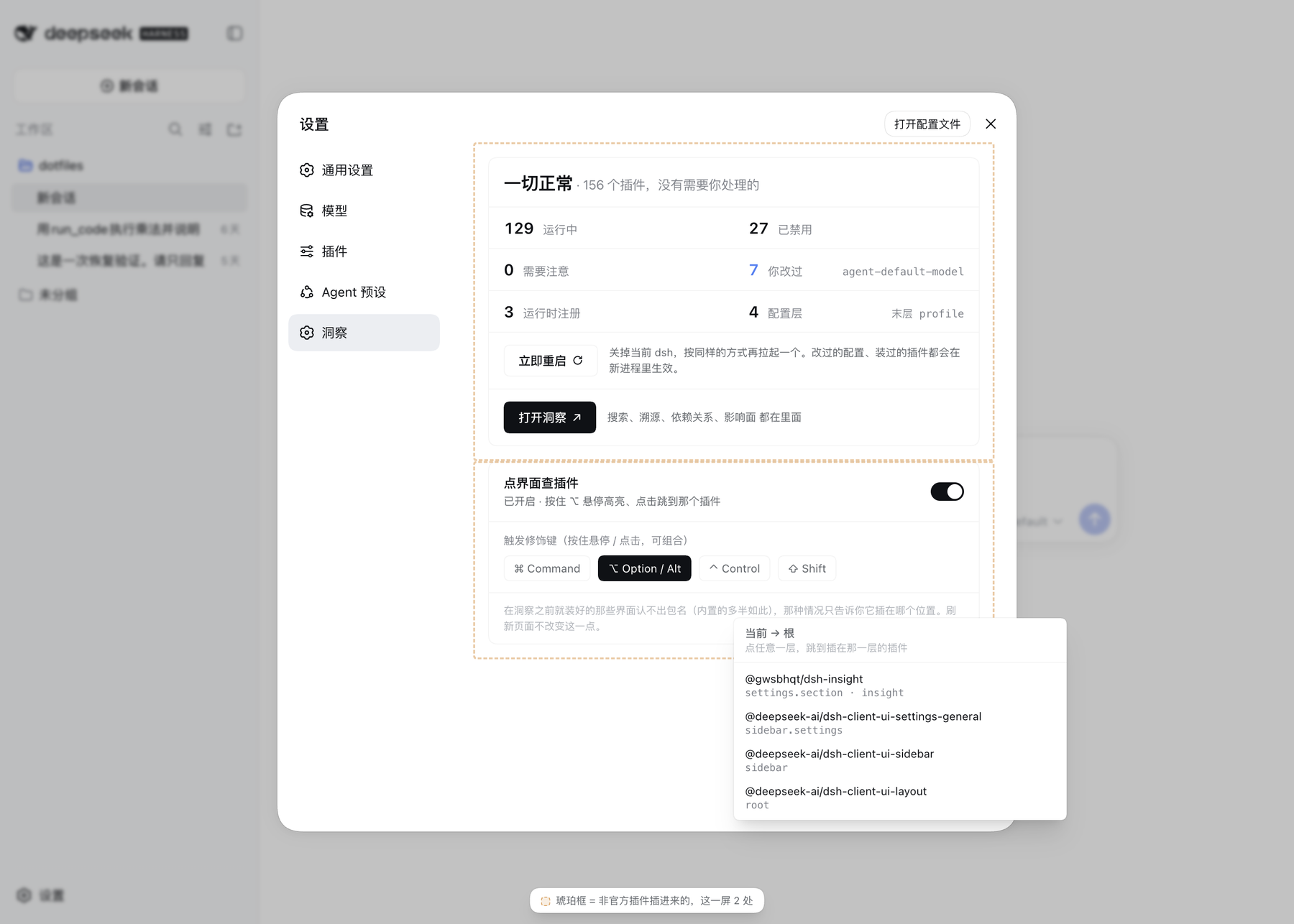Open the dotfiles workspace folder
The width and height of the screenshot is (1294, 924).
(129, 165)
